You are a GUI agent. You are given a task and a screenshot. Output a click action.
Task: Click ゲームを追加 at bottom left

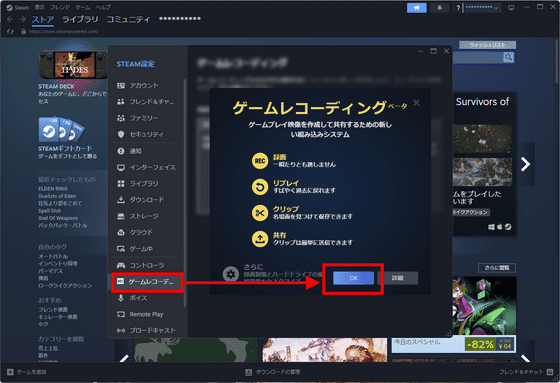(x=27, y=372)
